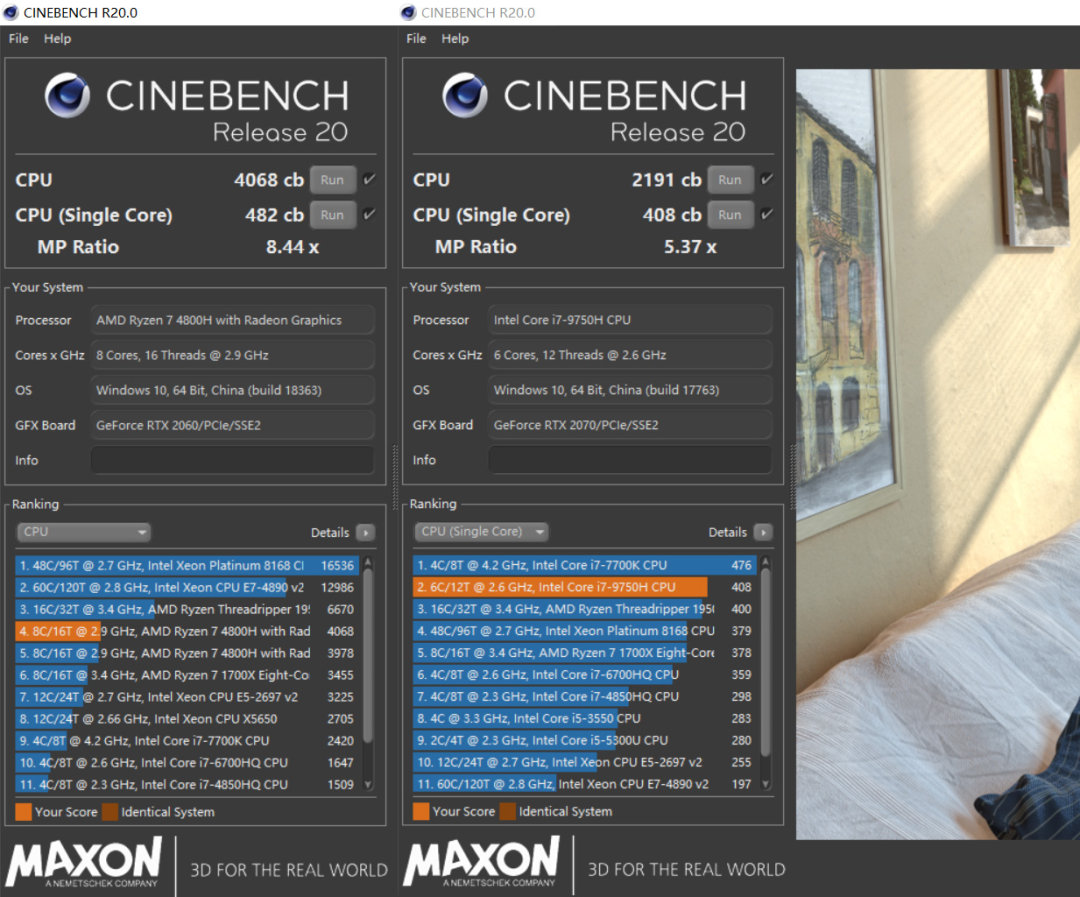
Task: Click Identical System swatch in left legend
Action: click(110, 812)
